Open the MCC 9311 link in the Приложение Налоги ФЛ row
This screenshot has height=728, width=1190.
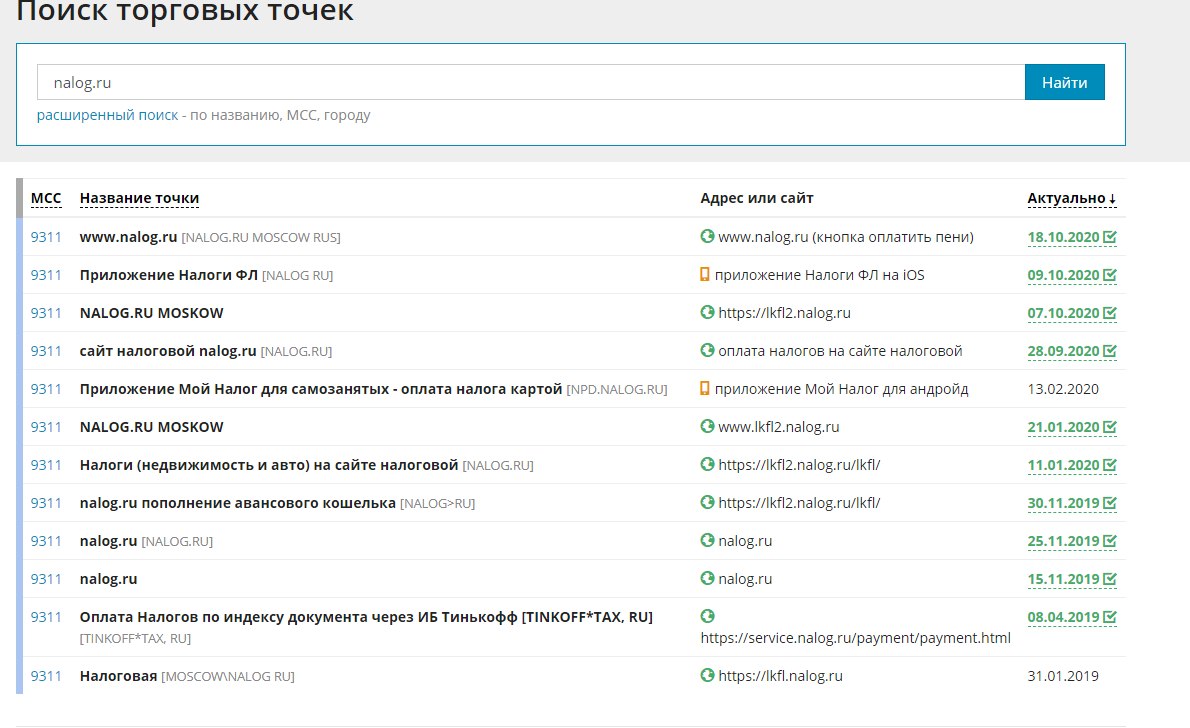pos(46,275)
